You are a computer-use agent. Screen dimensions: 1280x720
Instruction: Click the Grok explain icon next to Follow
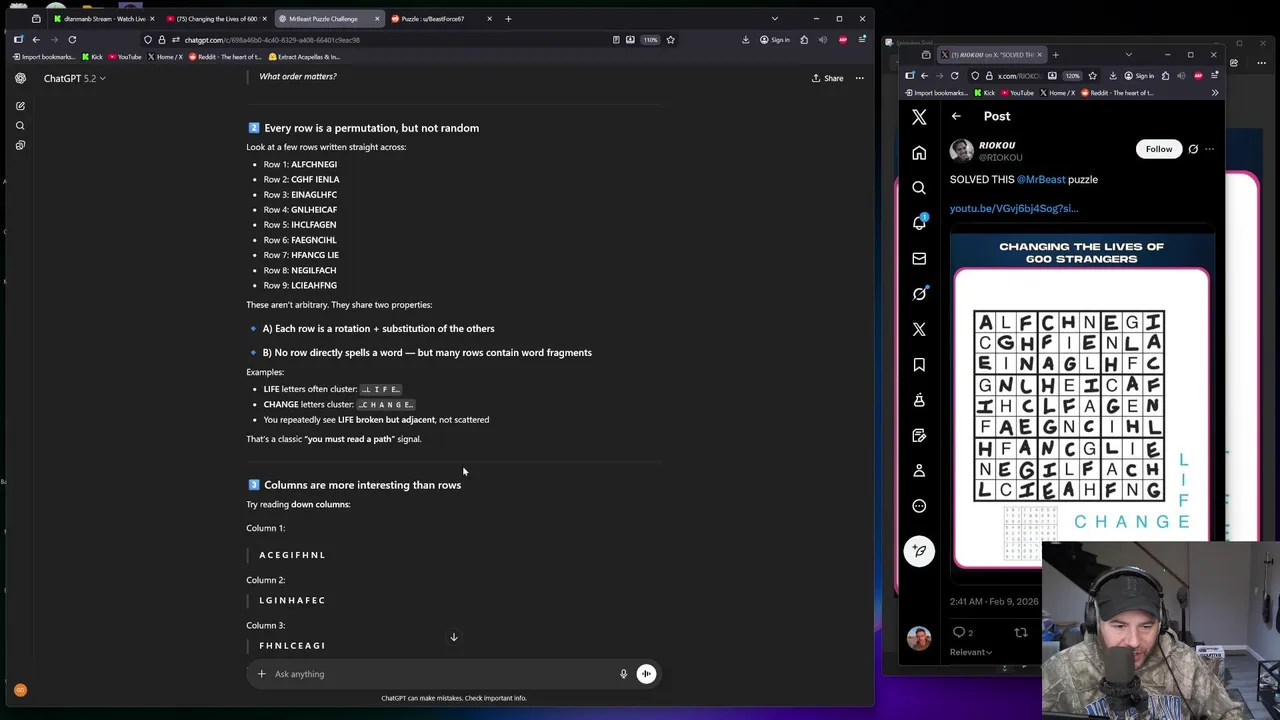1193,149
